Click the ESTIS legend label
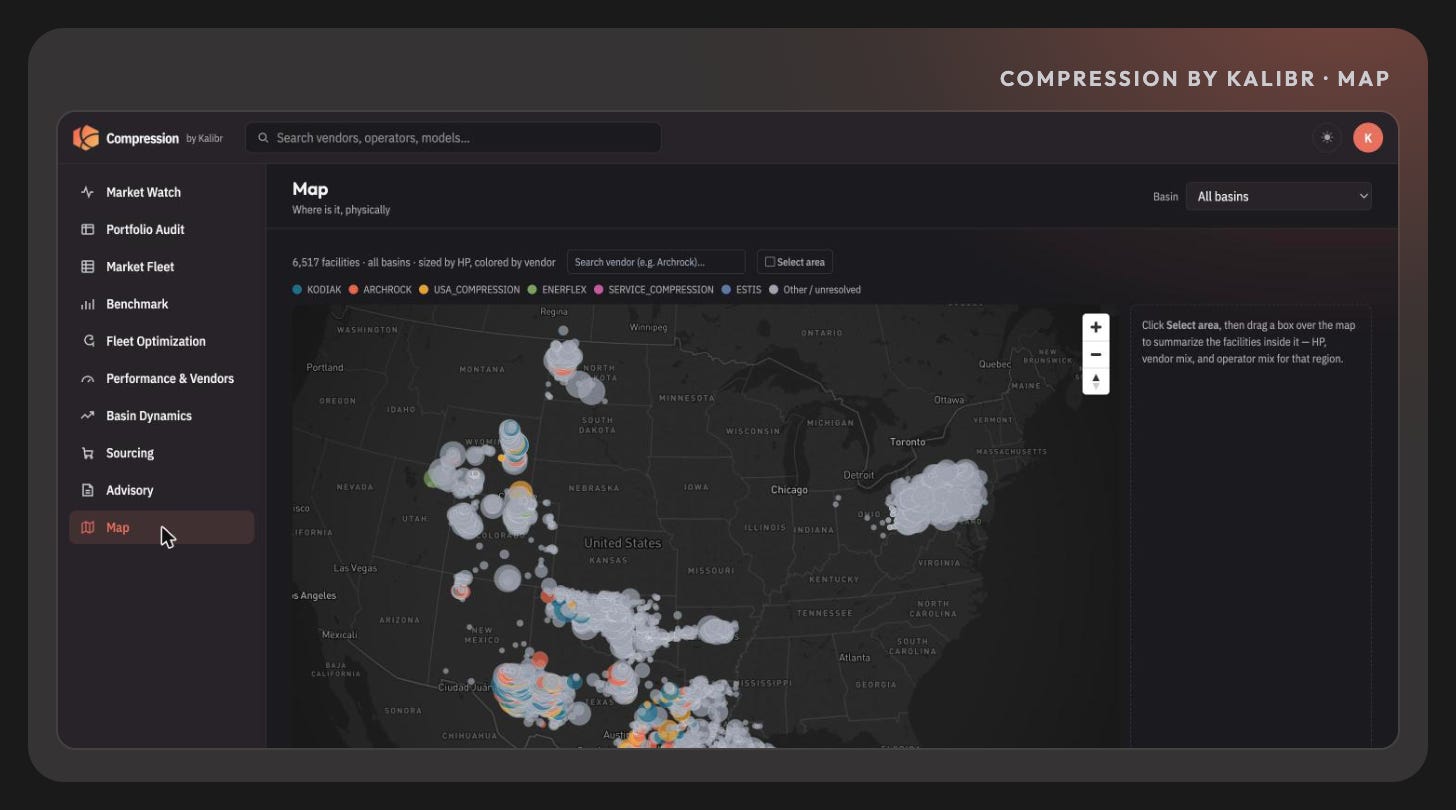 pos(748,290)
